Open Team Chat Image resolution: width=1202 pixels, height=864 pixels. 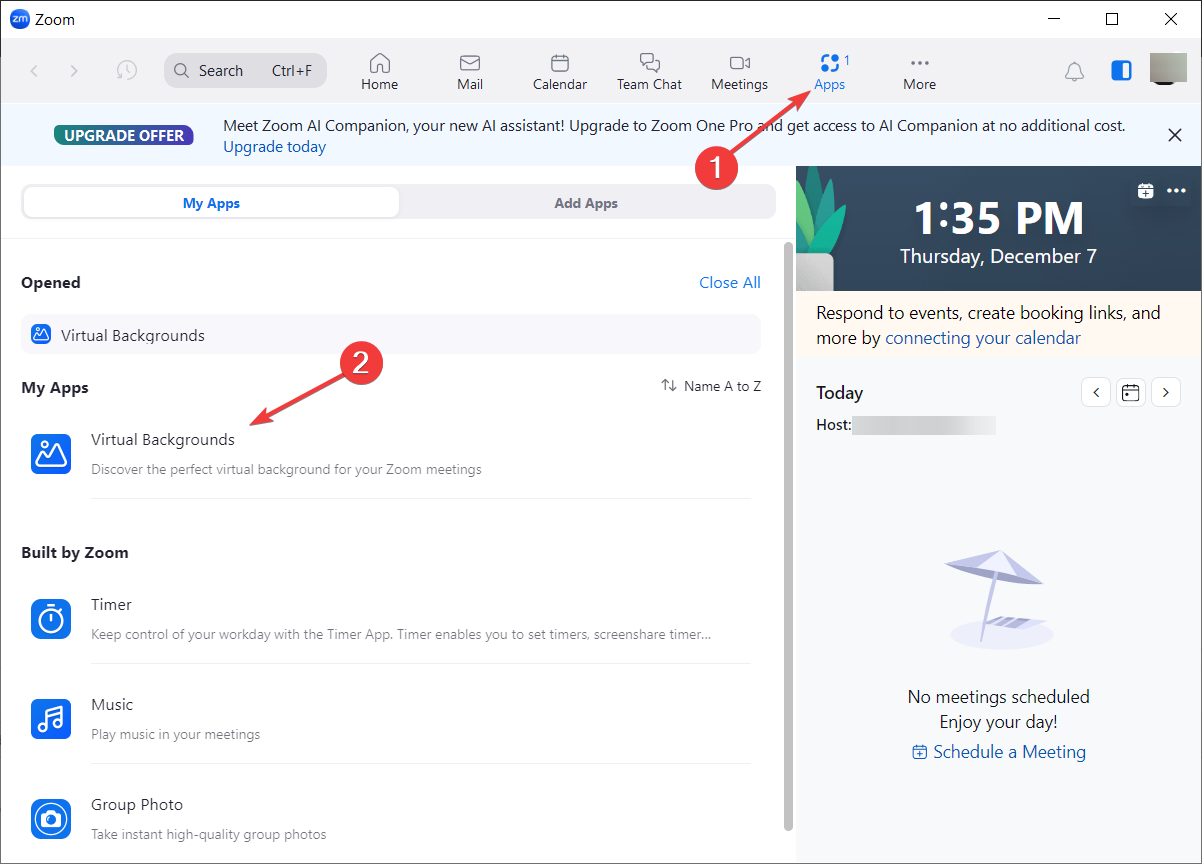tap(650, 72)
